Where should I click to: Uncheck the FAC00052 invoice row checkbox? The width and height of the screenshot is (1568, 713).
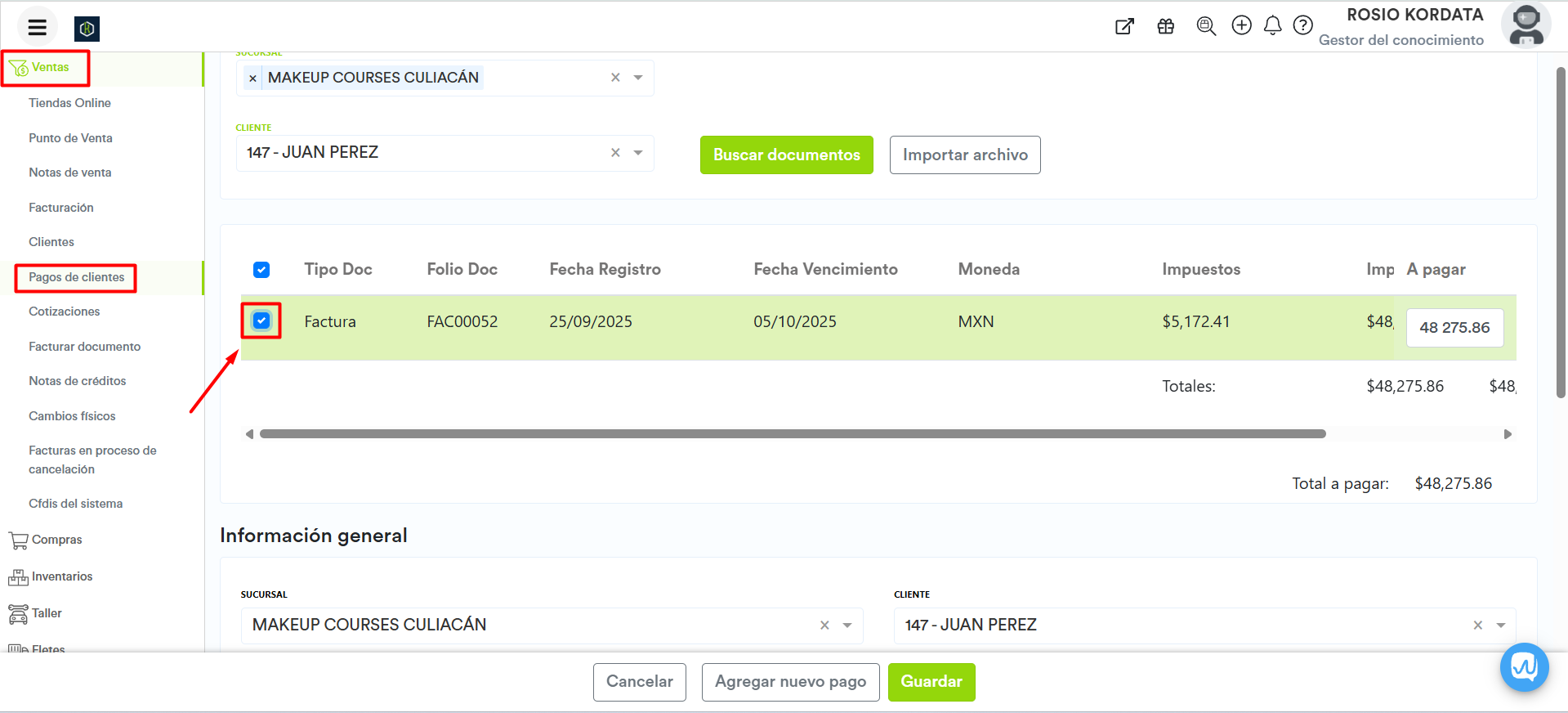point(261,321)
